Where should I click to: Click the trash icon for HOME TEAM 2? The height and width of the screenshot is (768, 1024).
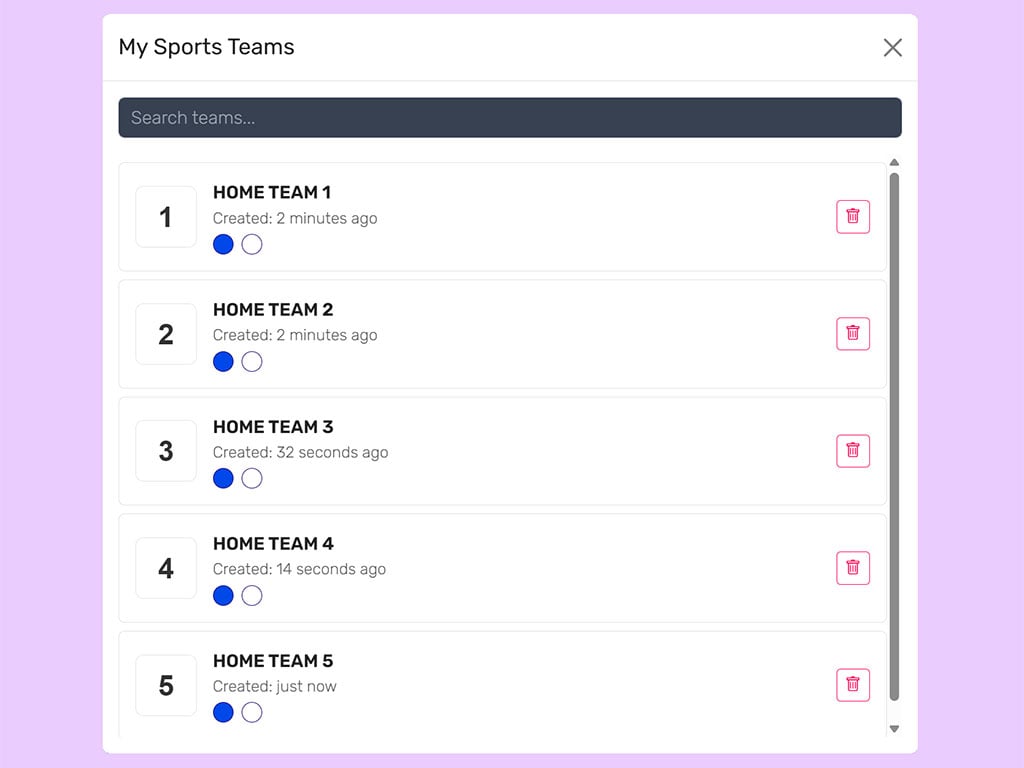click(x=852, y=333)
